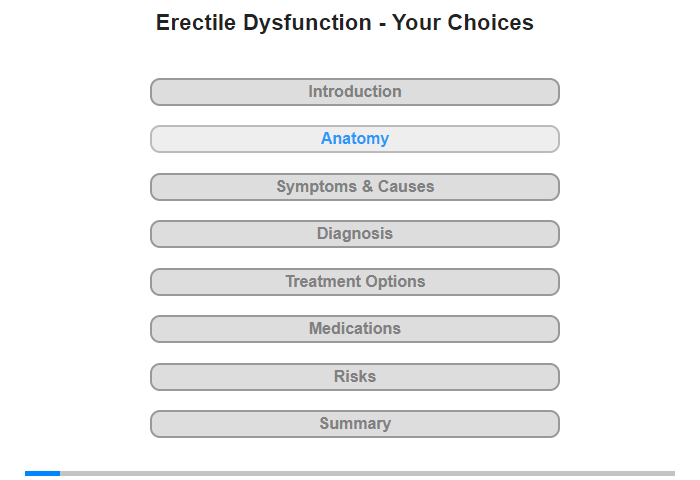The height and width of the screenshot is (480, 700).
Task: Click the gray unfilled portion of progress bar
Action: (367, 473)
